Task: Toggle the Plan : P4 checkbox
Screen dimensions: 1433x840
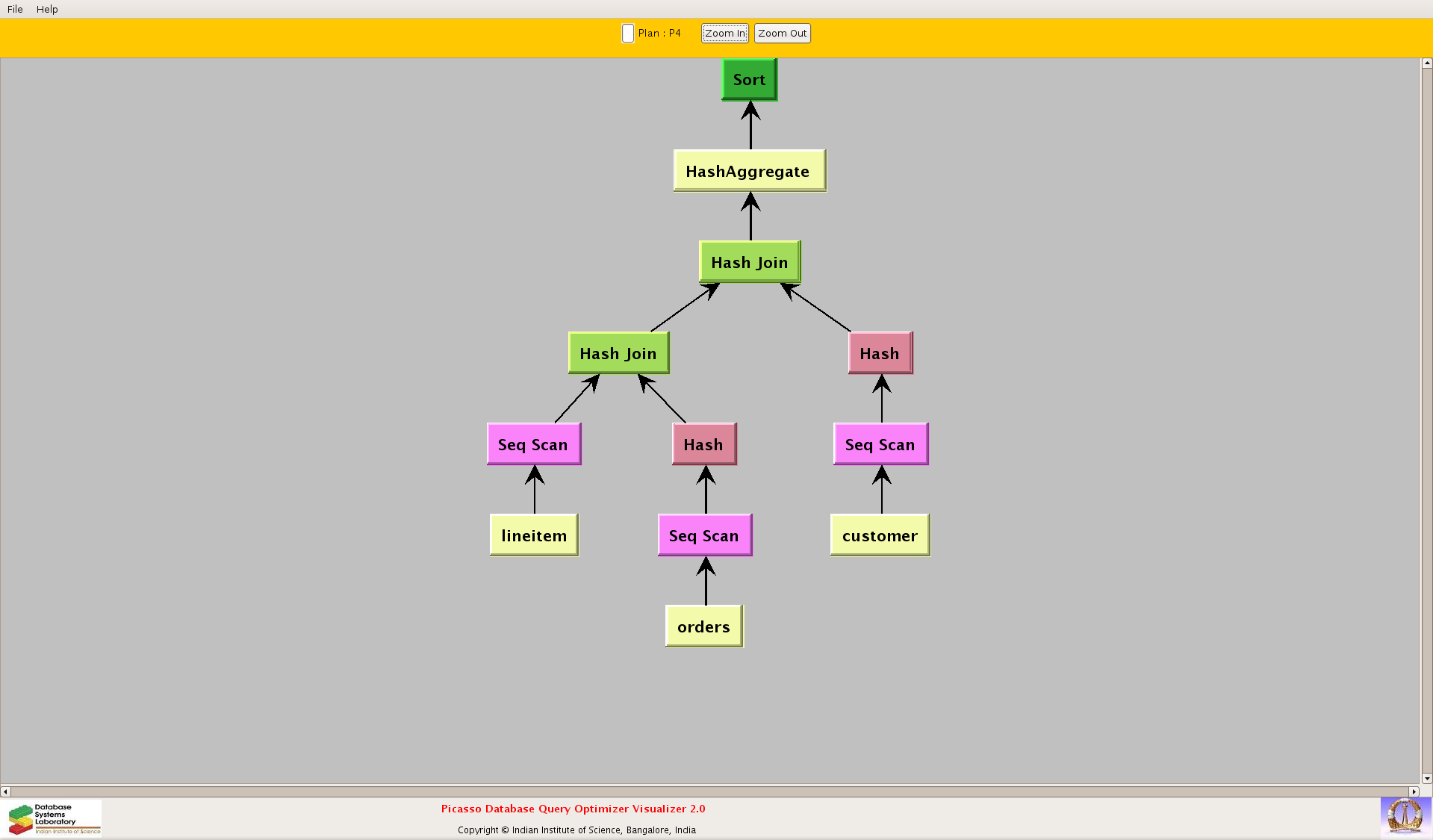Action: click(628, 34)
